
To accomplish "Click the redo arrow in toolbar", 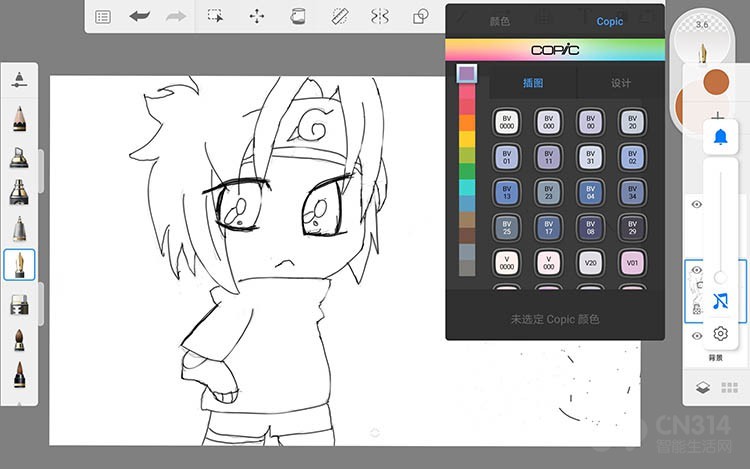I will coord(176,17).
